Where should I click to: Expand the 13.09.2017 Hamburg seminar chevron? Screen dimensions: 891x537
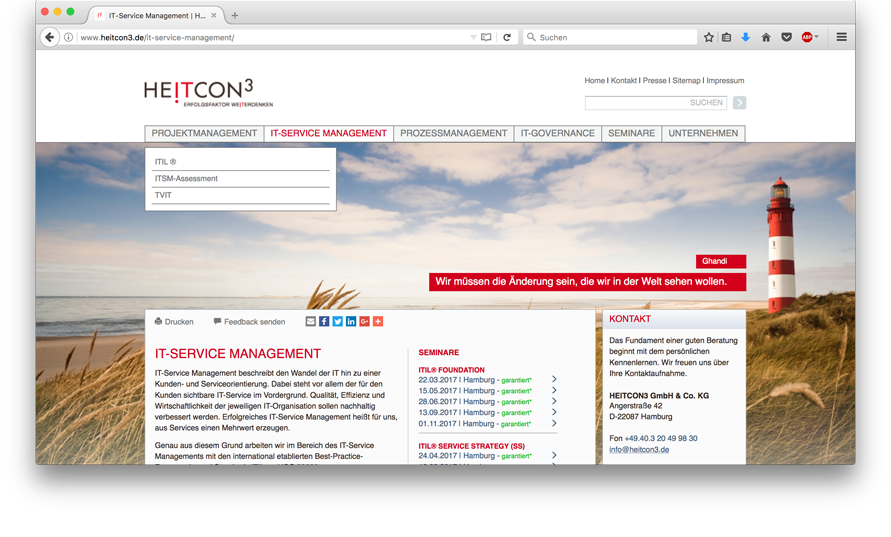pyautogui.click(x=554, y=412)
